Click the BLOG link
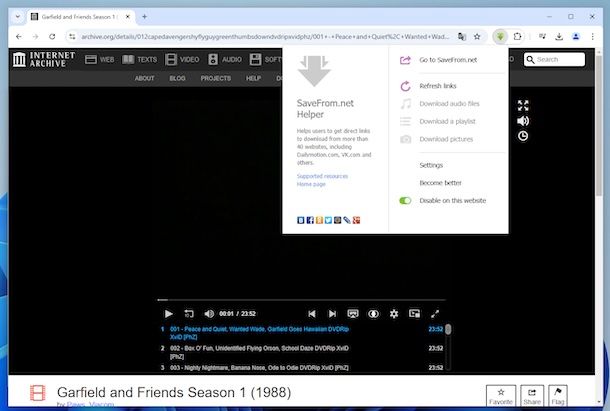 177,78
